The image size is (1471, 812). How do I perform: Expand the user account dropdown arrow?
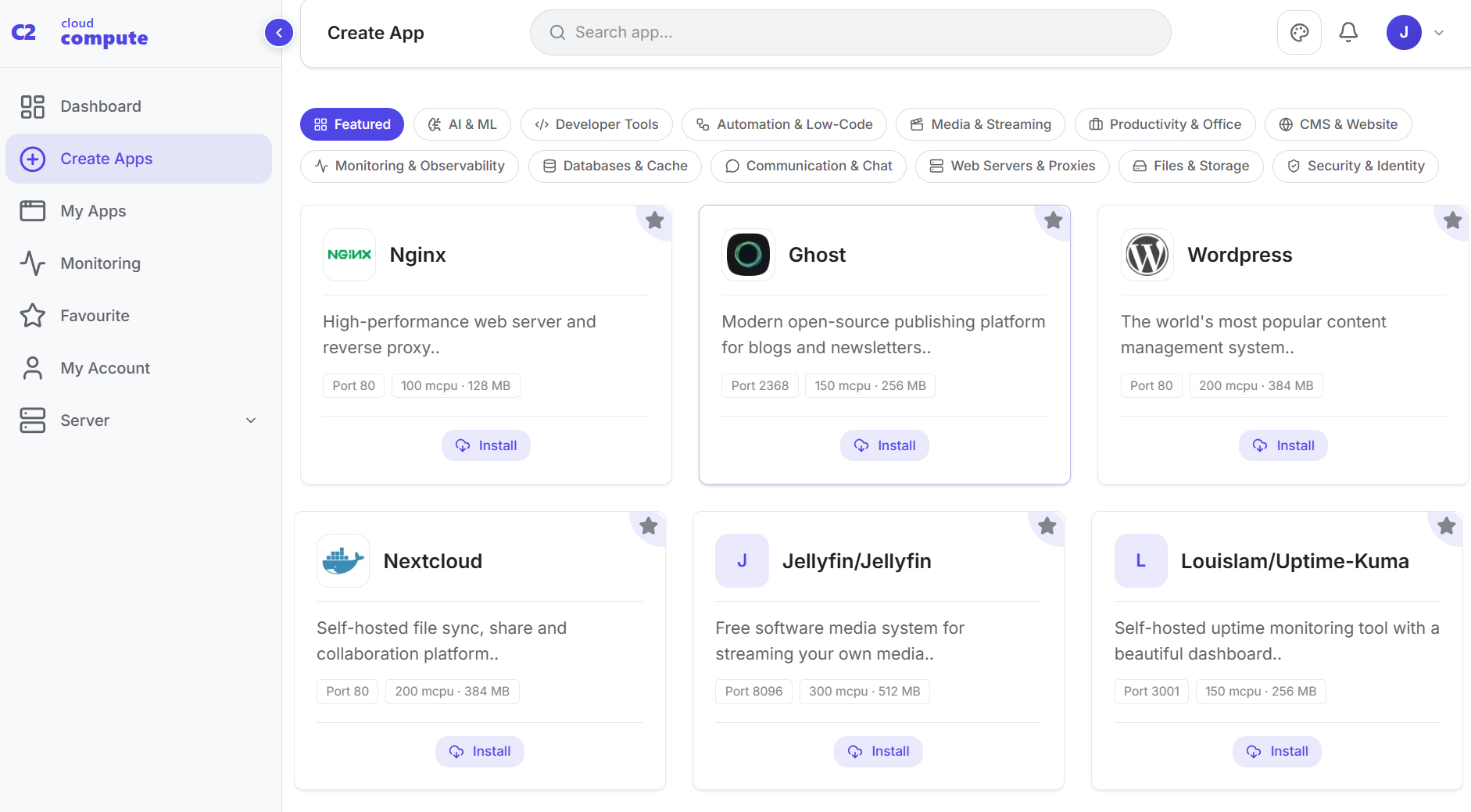pyautogui.click(x=1439, y=33)
